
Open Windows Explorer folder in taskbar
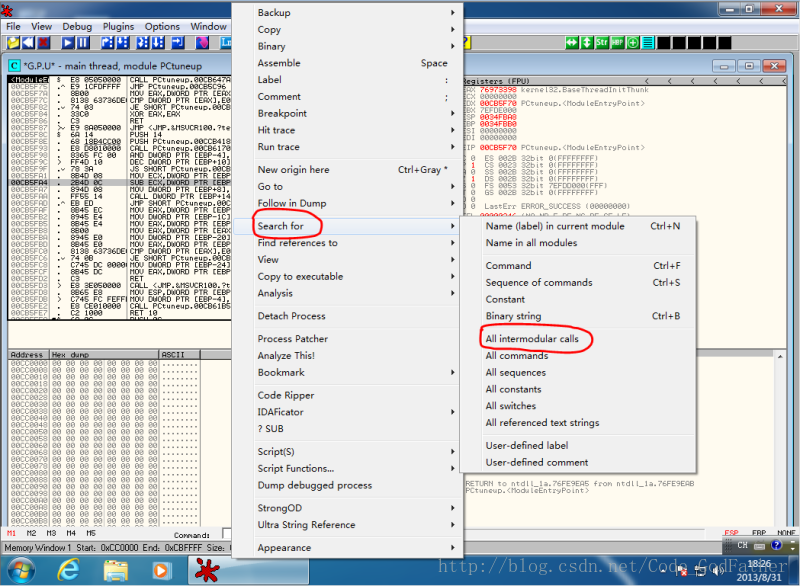click(x=116, y=571)
